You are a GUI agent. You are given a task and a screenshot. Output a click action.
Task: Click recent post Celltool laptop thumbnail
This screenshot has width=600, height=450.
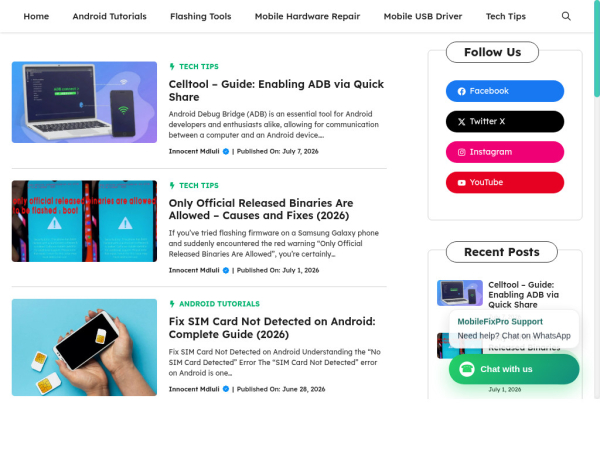[460, 293]
